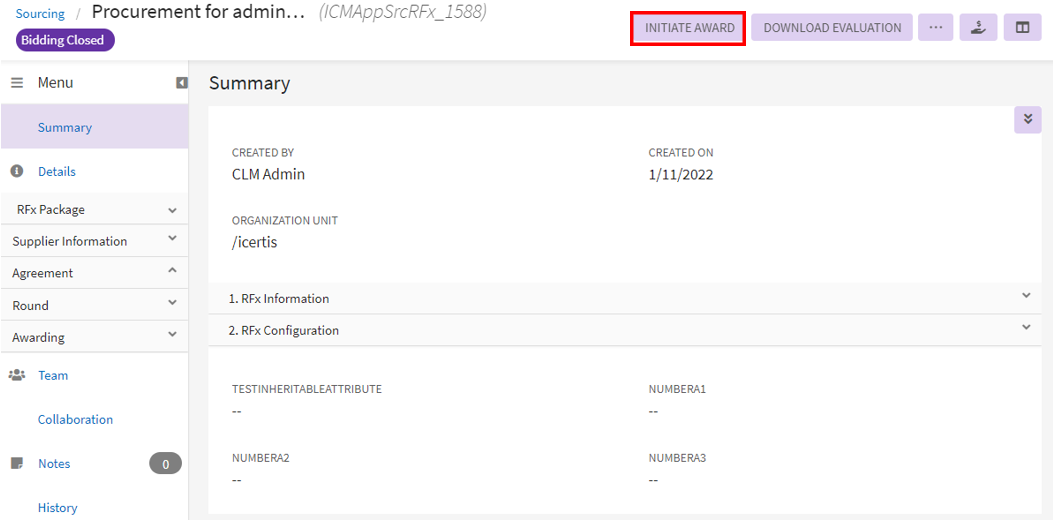
Task: Click the Initiate Award button
Action: tap(689, 28)
